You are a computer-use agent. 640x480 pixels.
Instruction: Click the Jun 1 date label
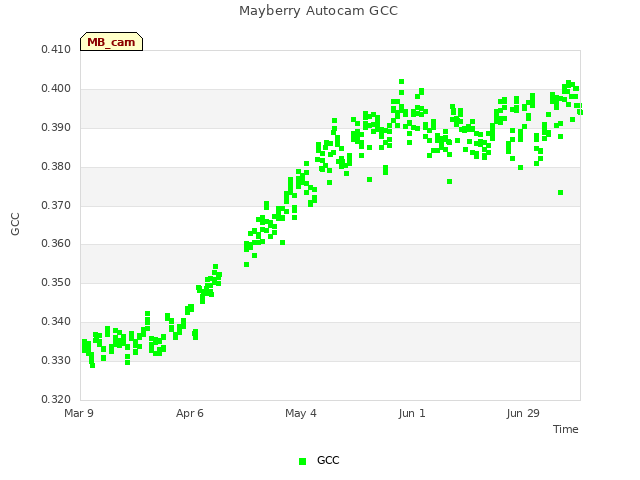tap(412, 413)
